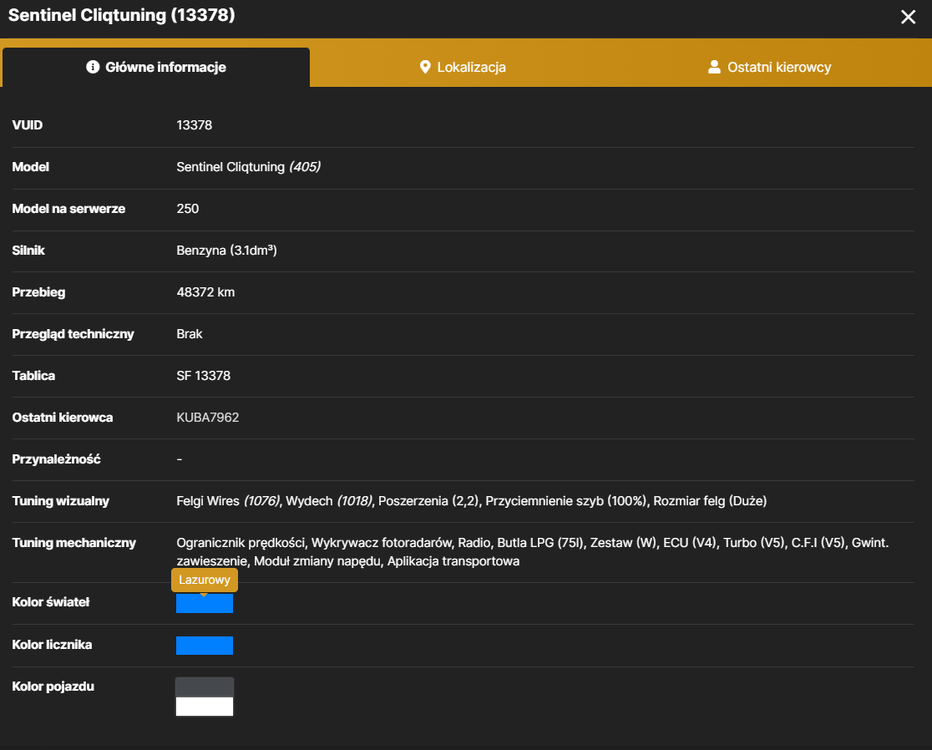This screenshot has width=932, height=750.
Task: Click the Ostatni kierowca label
Action: point(62,417)
